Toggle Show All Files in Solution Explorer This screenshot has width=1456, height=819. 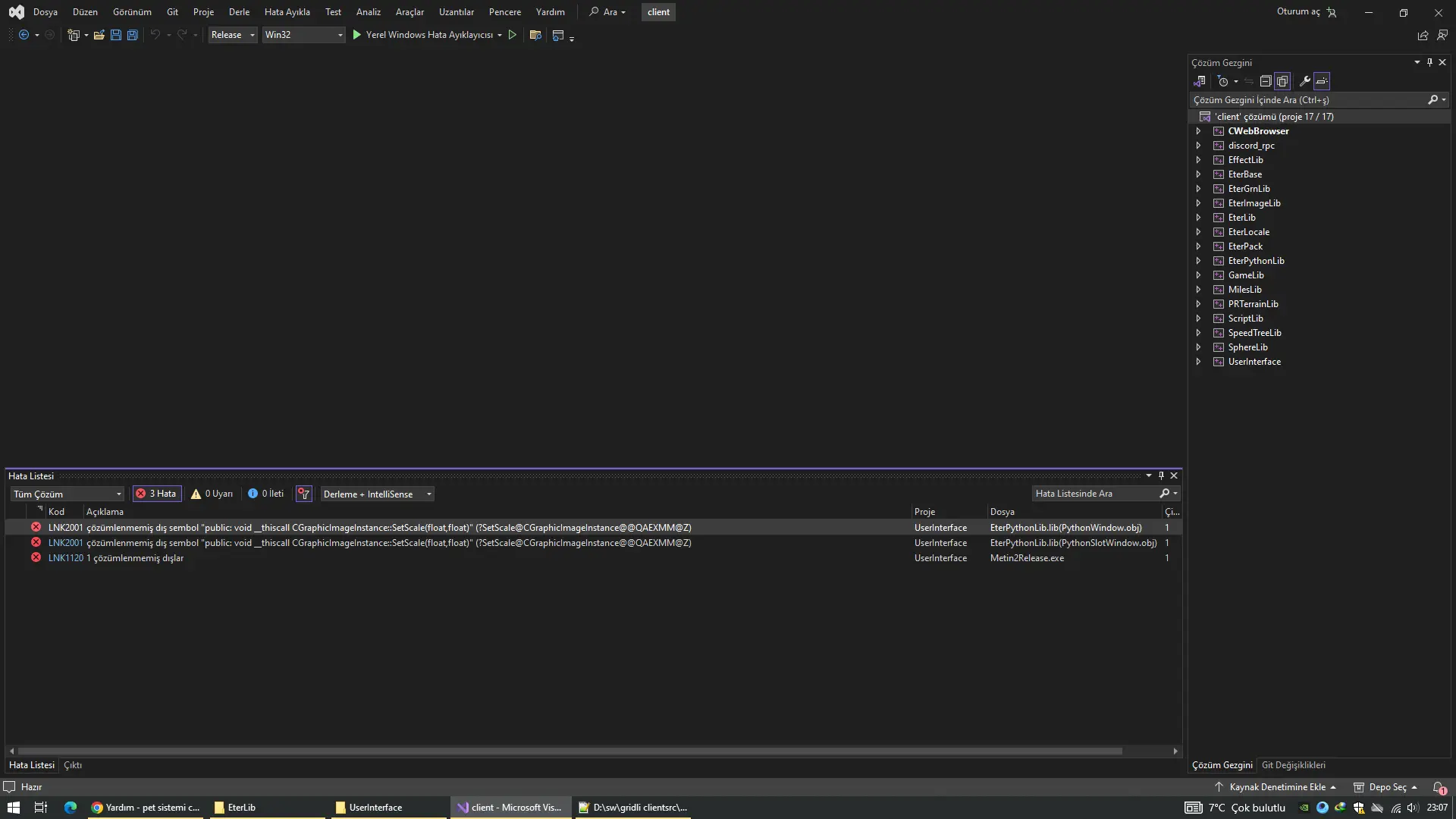[x=1282, y=81]
